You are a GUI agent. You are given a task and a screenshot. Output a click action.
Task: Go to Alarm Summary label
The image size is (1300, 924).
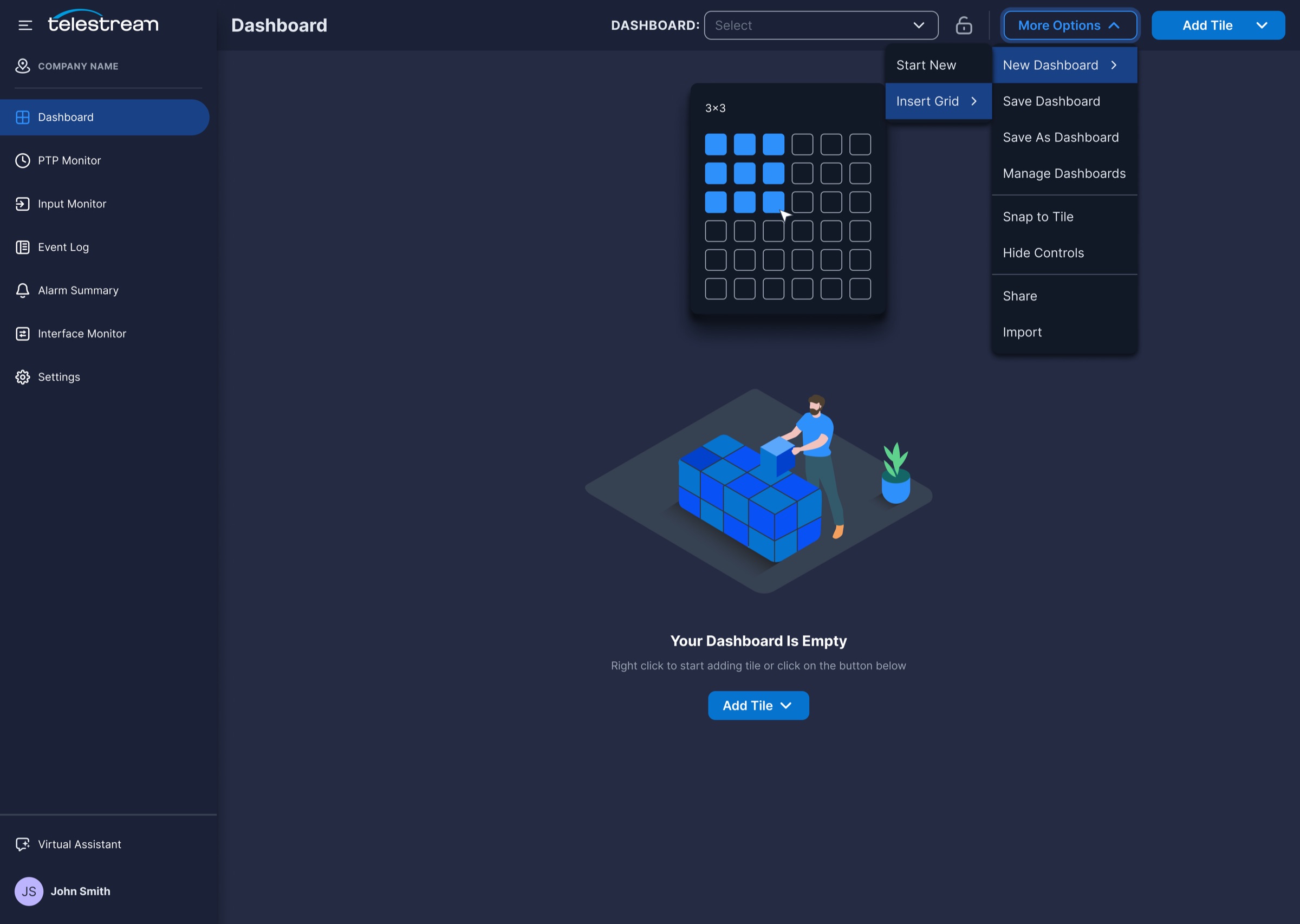[79, 290]
